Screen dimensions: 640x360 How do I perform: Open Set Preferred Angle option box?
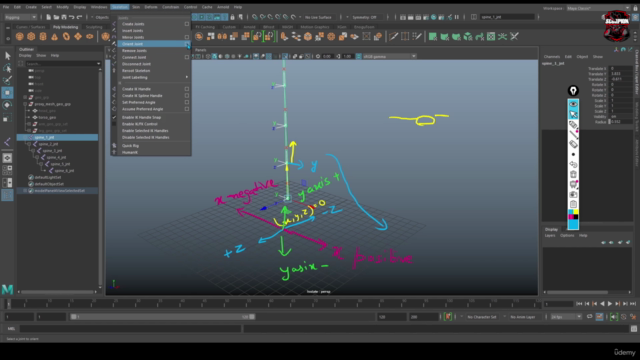pyautogui.click(x=187, y=102)
